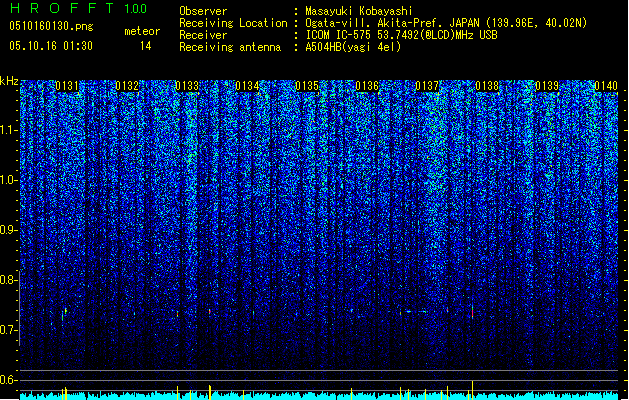Click the 'Receiver' field label
The width and height of the screenshot is (629, 400).
coord(203,35)
